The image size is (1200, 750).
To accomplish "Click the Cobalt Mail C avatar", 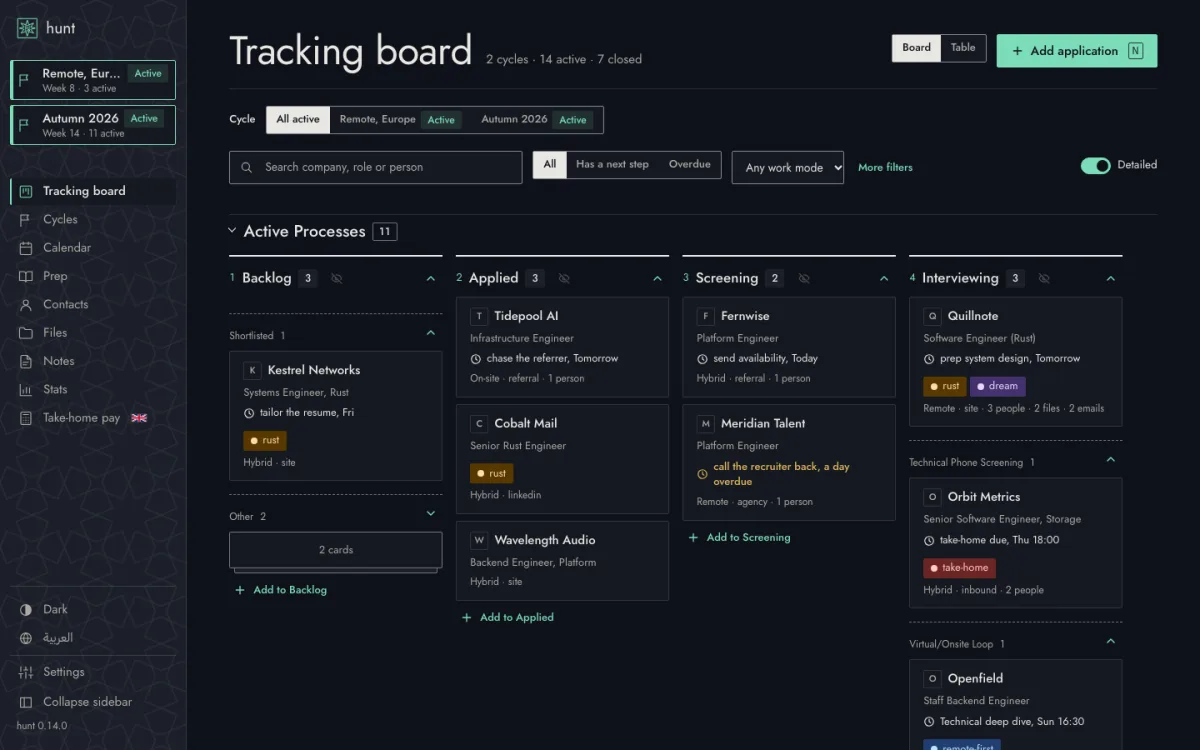I will coord(479,424).
